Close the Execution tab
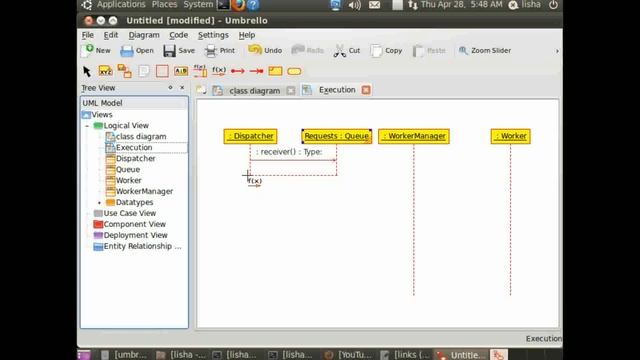This screenshot has width=640, height=360. [366, 90]
